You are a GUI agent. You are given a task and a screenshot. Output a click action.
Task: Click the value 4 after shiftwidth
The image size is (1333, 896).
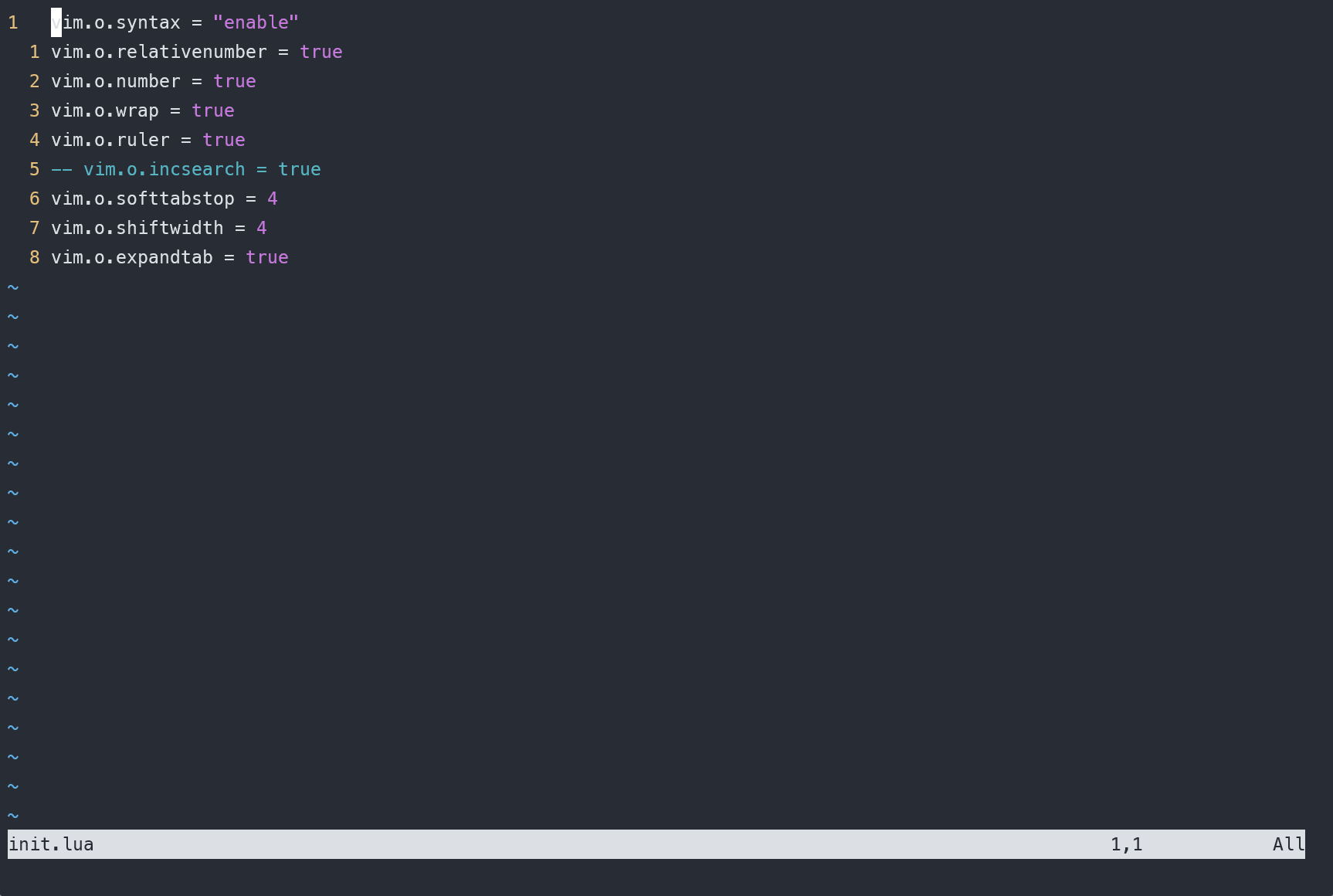[261, 229]
